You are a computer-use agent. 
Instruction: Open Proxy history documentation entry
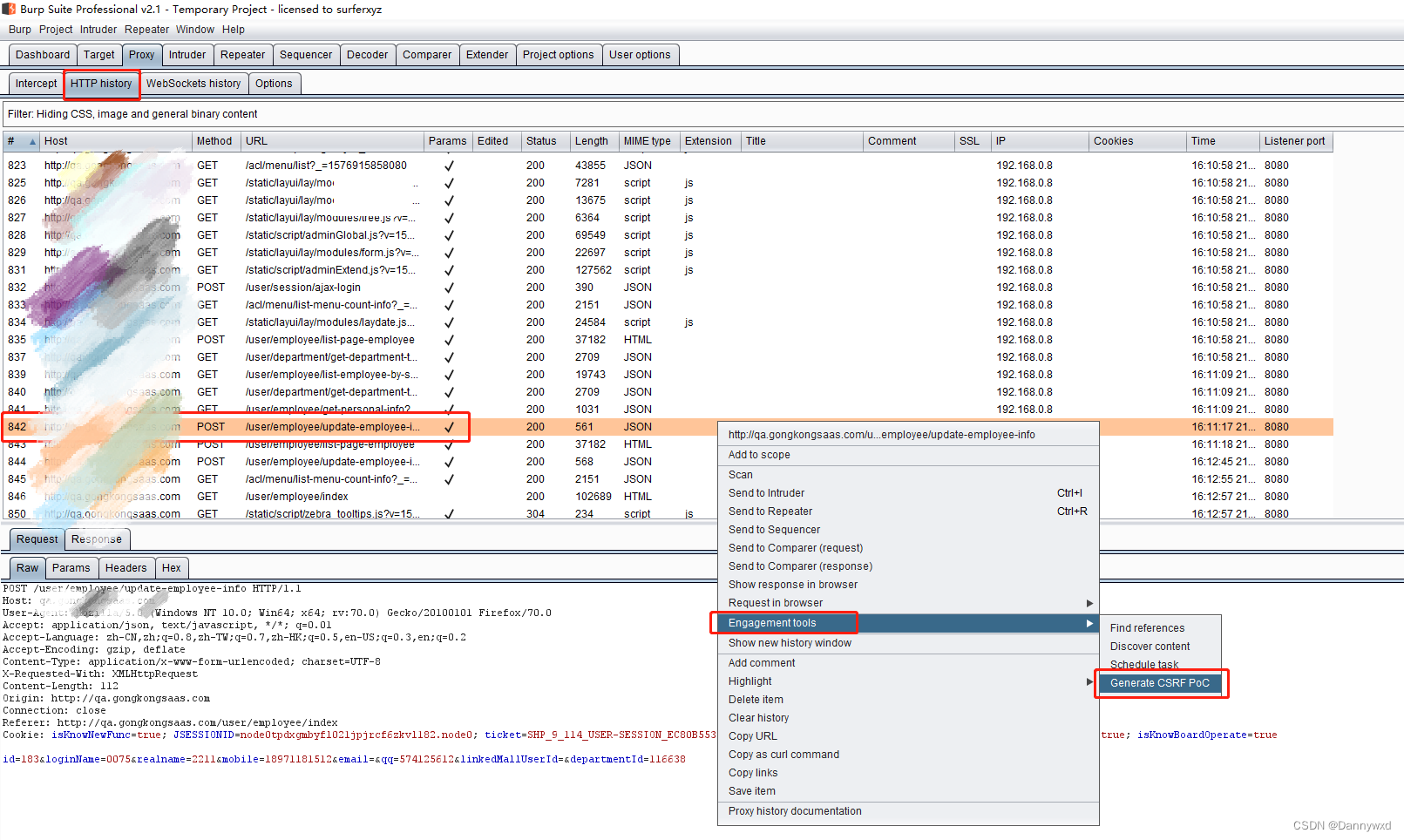click(x=908, y=811)
